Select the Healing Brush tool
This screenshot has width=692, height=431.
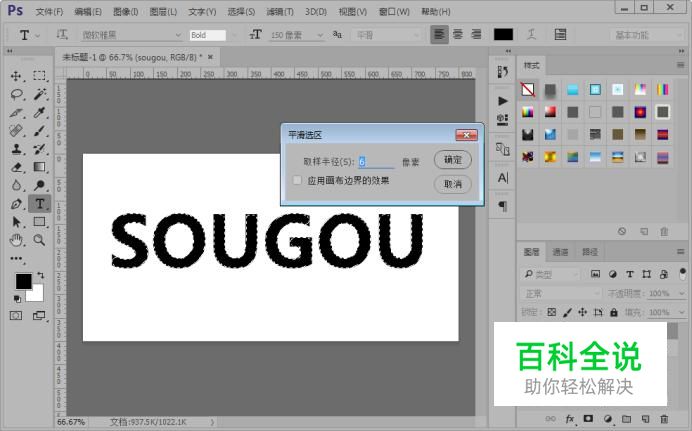[16, 131]
